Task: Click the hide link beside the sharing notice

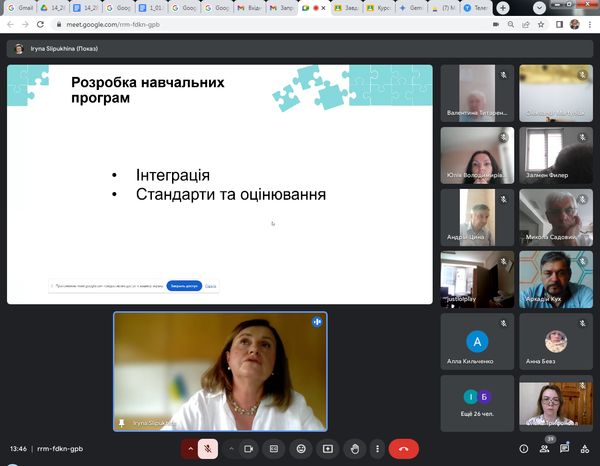Action: (x=211, y=286)
